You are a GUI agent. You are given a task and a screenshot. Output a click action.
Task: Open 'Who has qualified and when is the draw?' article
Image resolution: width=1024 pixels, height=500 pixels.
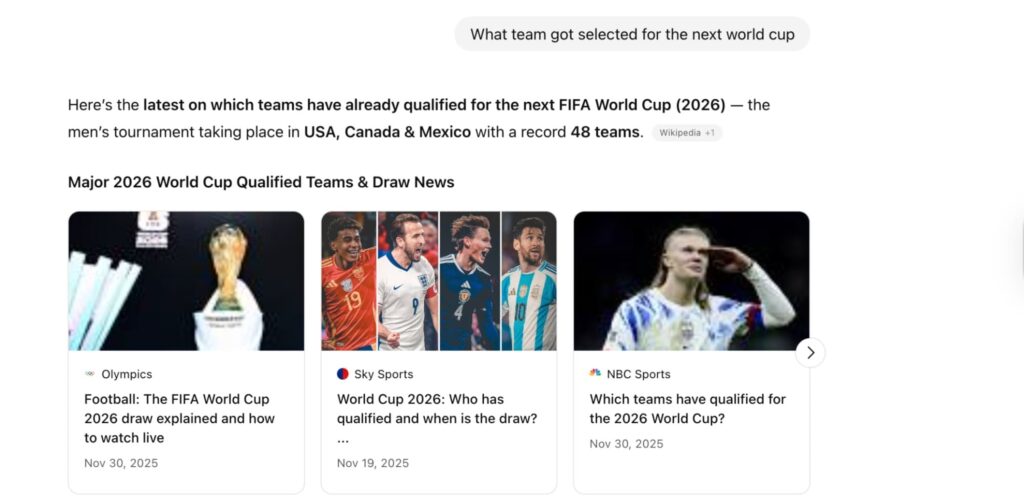pyautogui.click(x=437, y=408)
